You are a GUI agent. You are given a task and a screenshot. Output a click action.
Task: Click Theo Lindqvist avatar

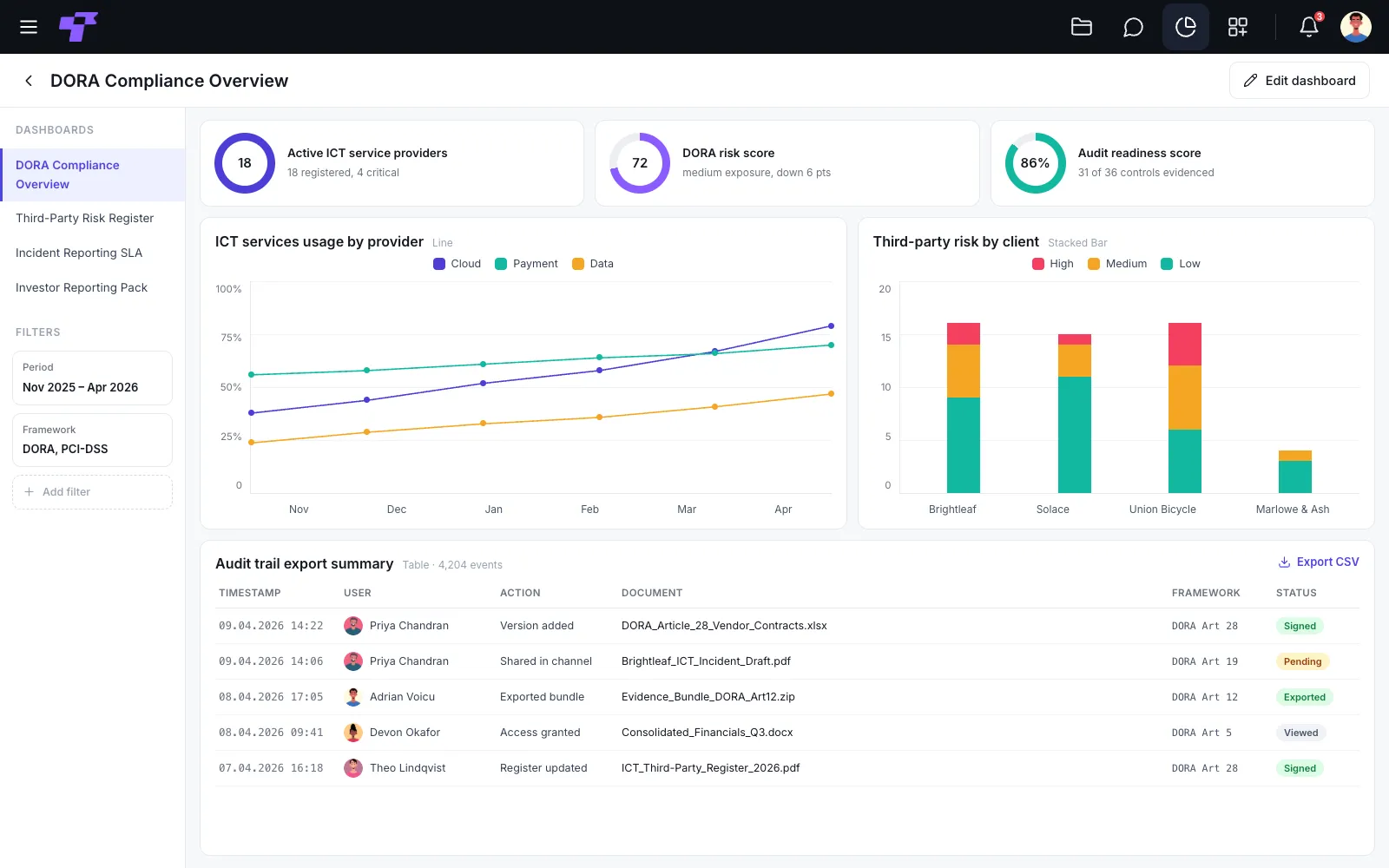click(353, 768)
